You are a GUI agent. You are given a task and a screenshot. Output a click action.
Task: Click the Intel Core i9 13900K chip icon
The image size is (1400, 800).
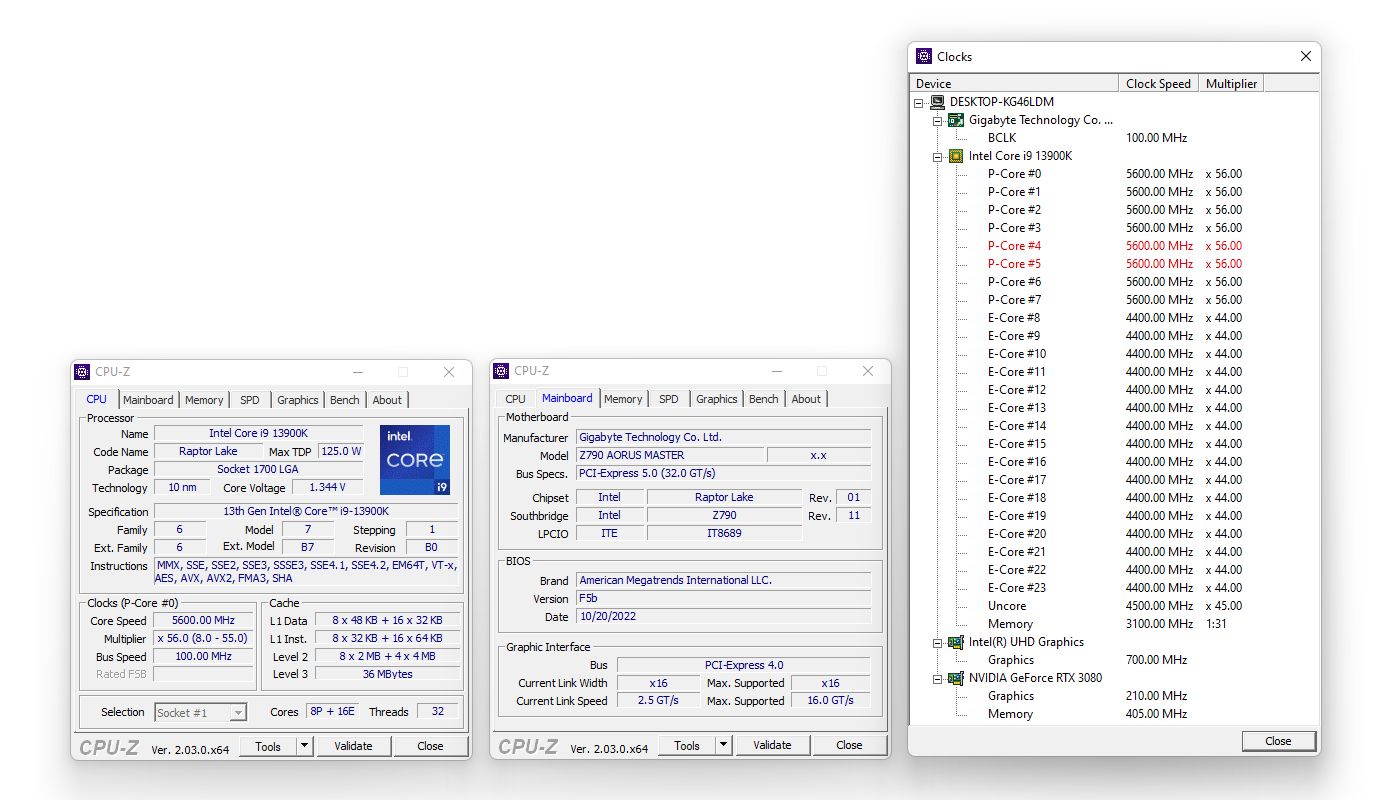(956, 156)
